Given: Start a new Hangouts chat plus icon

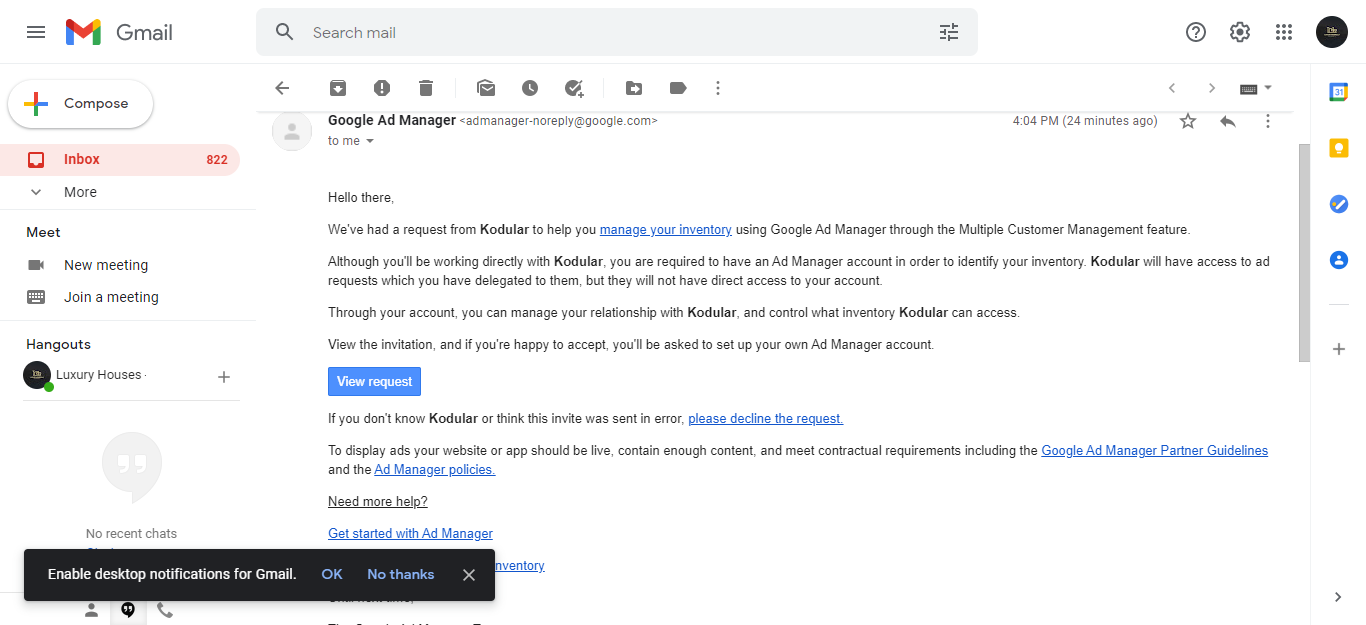Looking at the screenshot, I should click(x=224, y=377).
